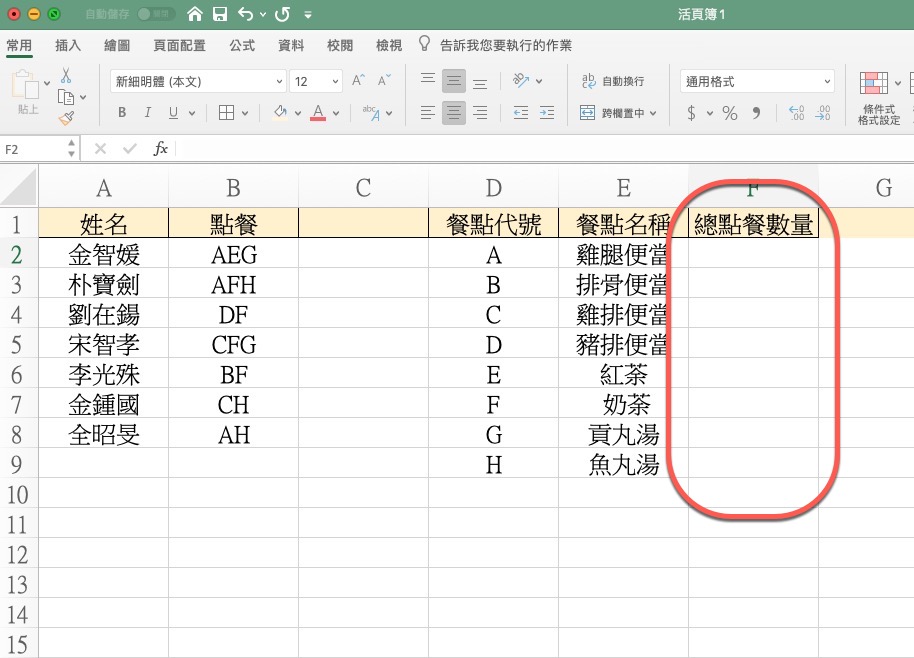914x658 pixels.
Task: Decrease font size with smaller A icon
Action: point(384,80)
